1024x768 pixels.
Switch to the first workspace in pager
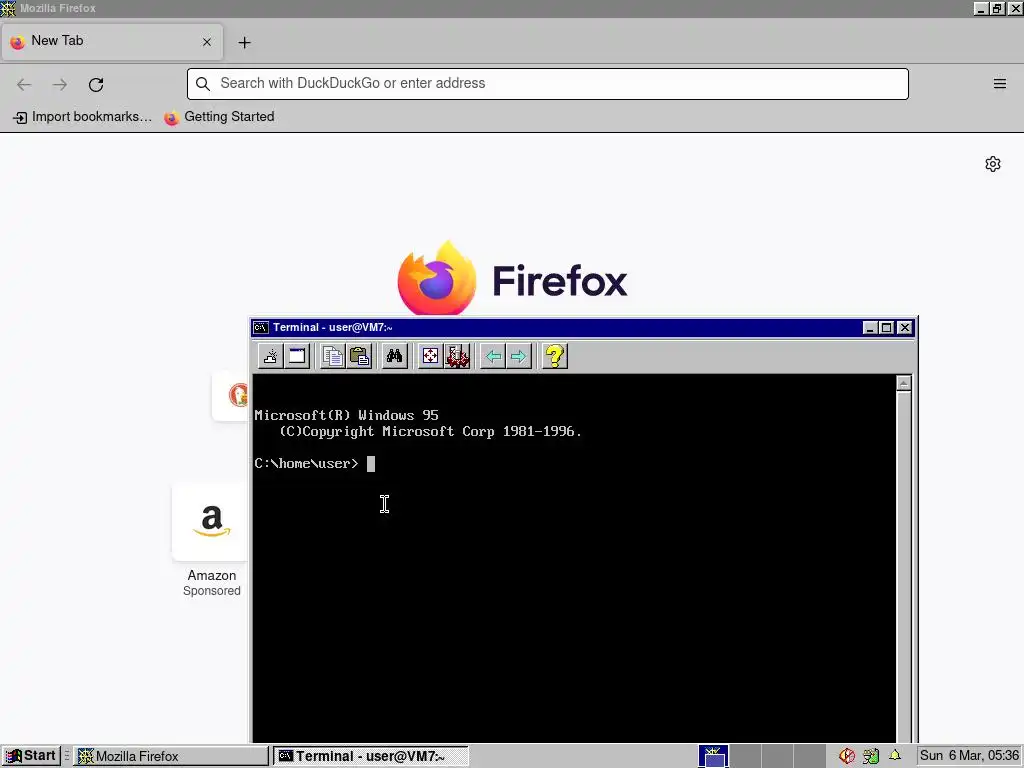pyautogui.click(x=713, y=756)
